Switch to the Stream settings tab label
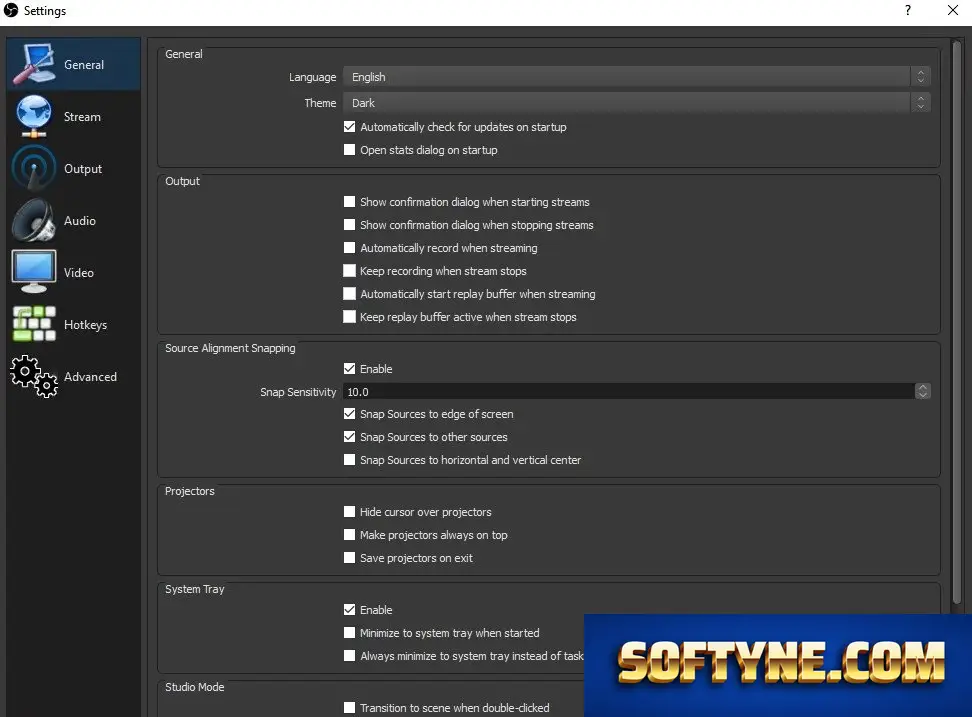 click(x=82, y=117)
